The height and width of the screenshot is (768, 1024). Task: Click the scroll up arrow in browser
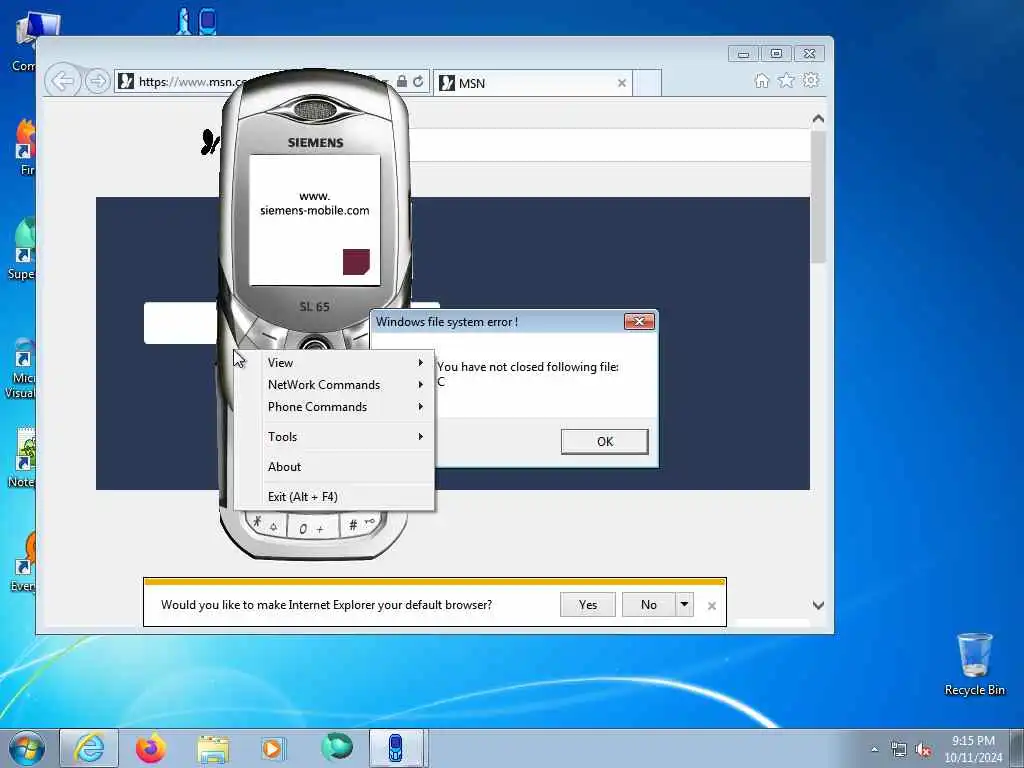tap(818, 119)
